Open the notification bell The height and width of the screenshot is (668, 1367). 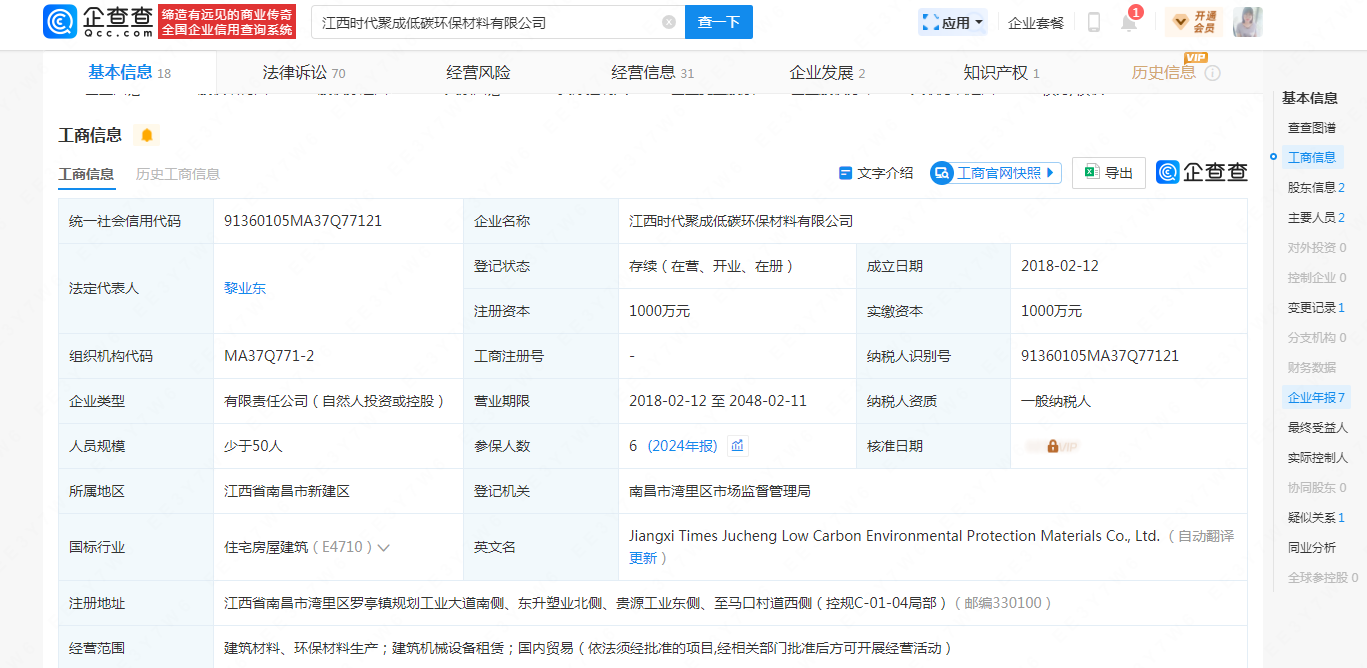(x=1129, y=23)
